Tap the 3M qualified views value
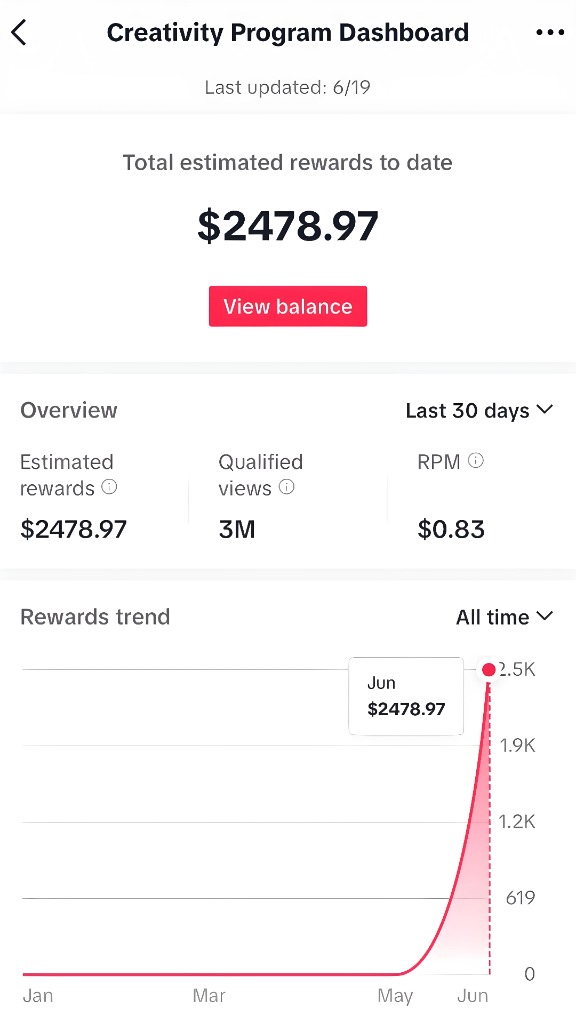Image resolution: width=576 pixels, height=1024 pixels. [x=237, y=529]
